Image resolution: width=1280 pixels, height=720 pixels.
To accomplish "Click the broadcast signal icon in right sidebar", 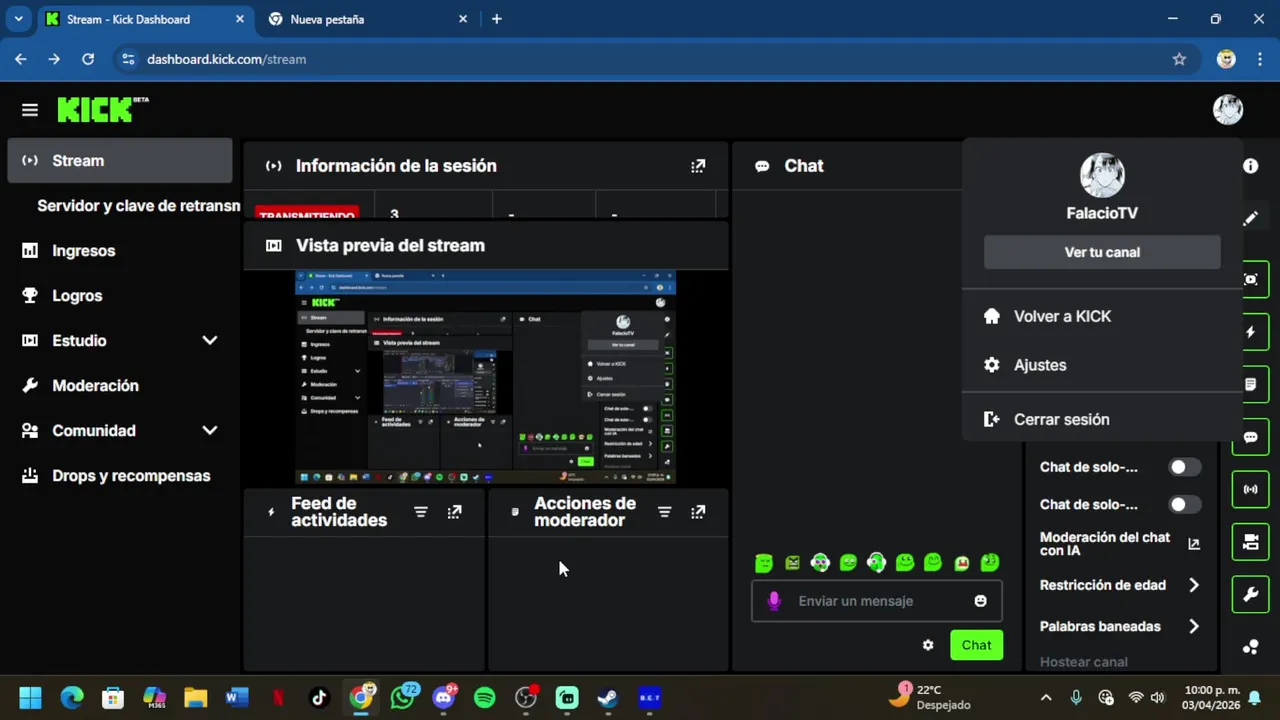I will [x=1251, y=489].
